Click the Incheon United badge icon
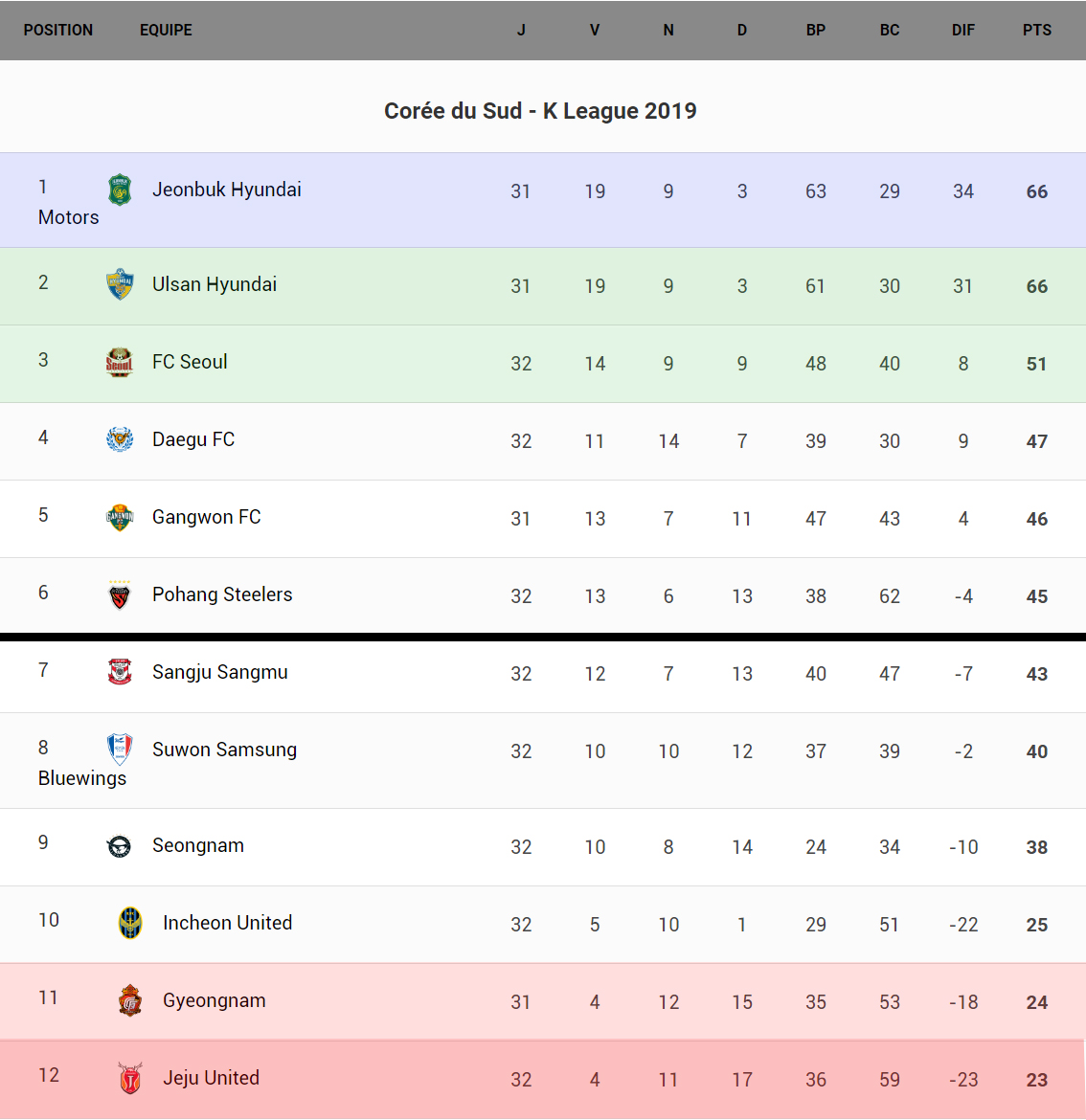The image size is (1086, 1120). click(x=130, y=923)
